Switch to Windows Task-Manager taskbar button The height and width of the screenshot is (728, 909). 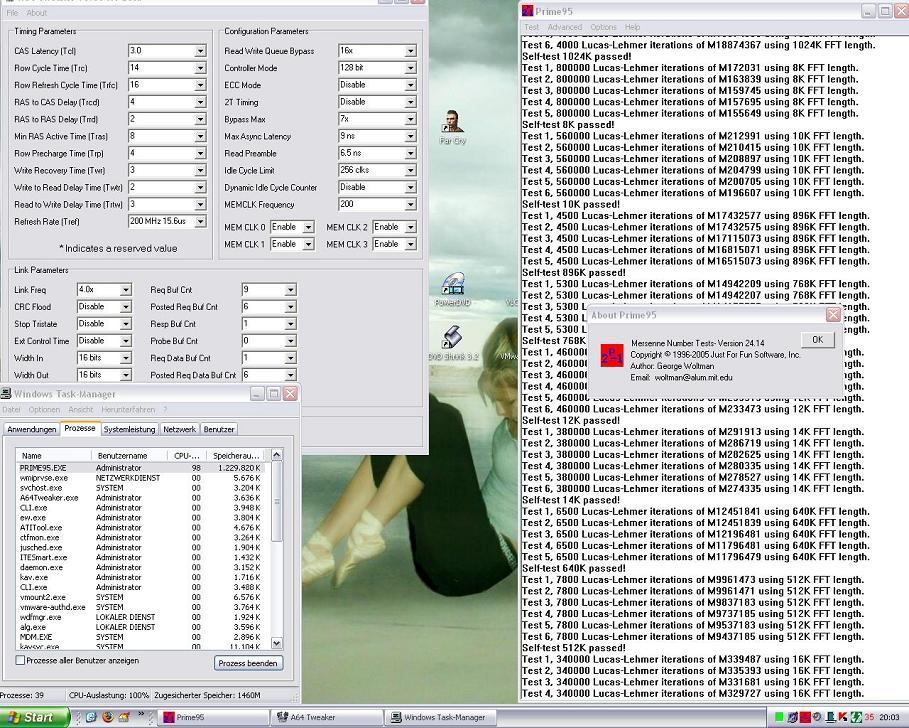click(x=439, y=718)
